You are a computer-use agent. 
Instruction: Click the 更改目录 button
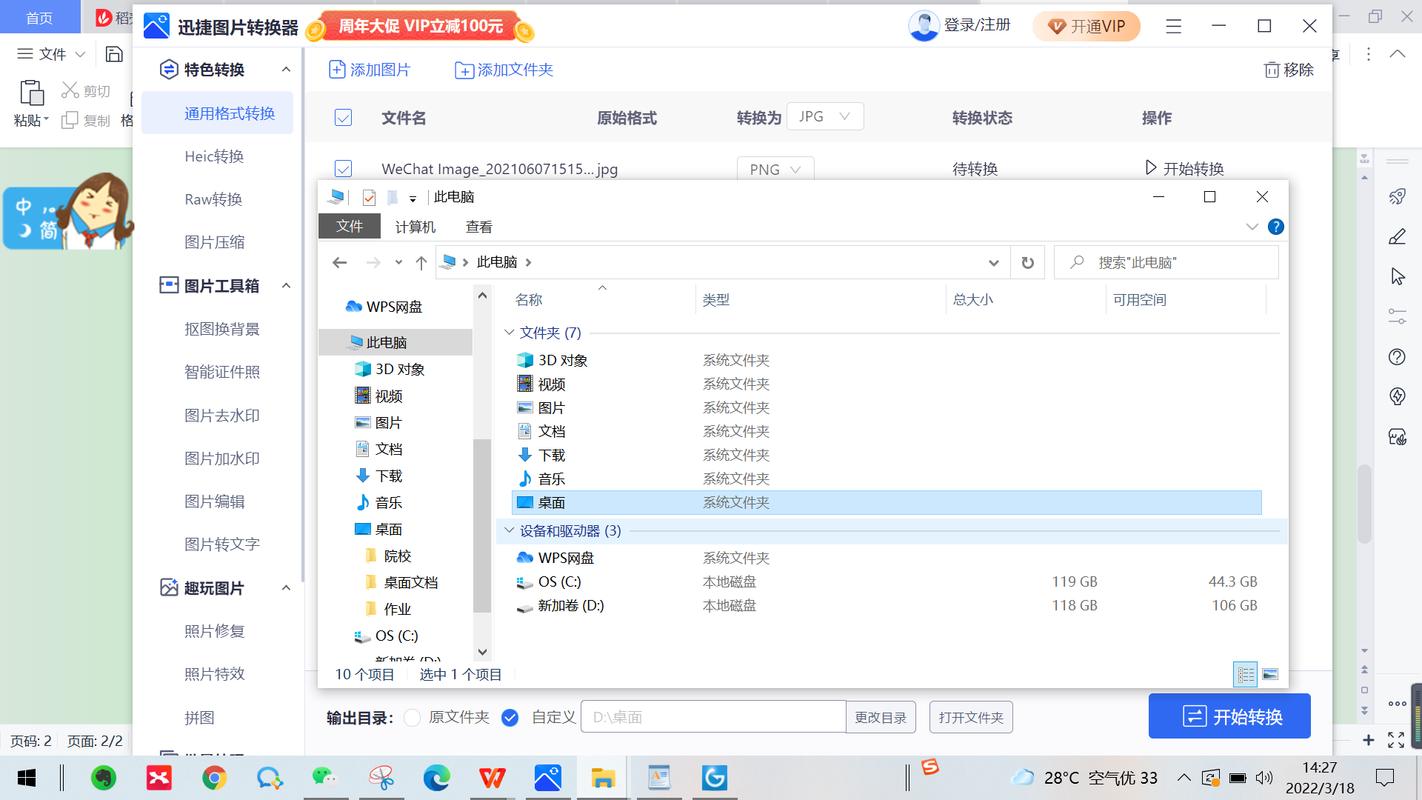coord(880,716)
